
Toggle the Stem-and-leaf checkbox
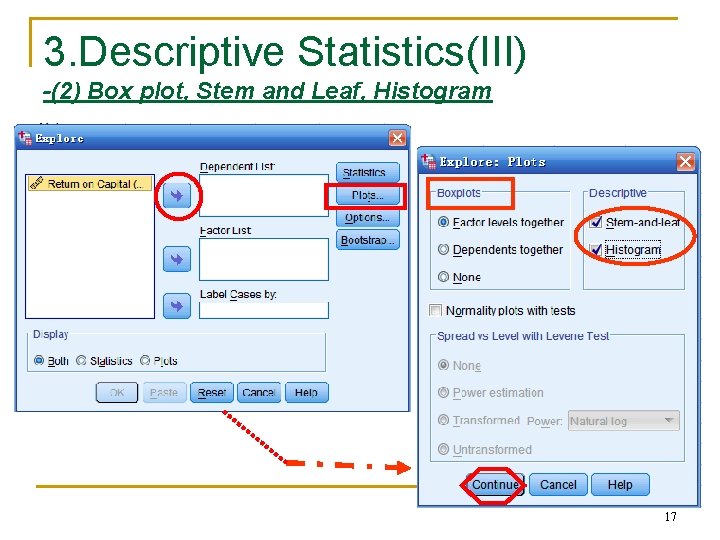coord(596,222)
